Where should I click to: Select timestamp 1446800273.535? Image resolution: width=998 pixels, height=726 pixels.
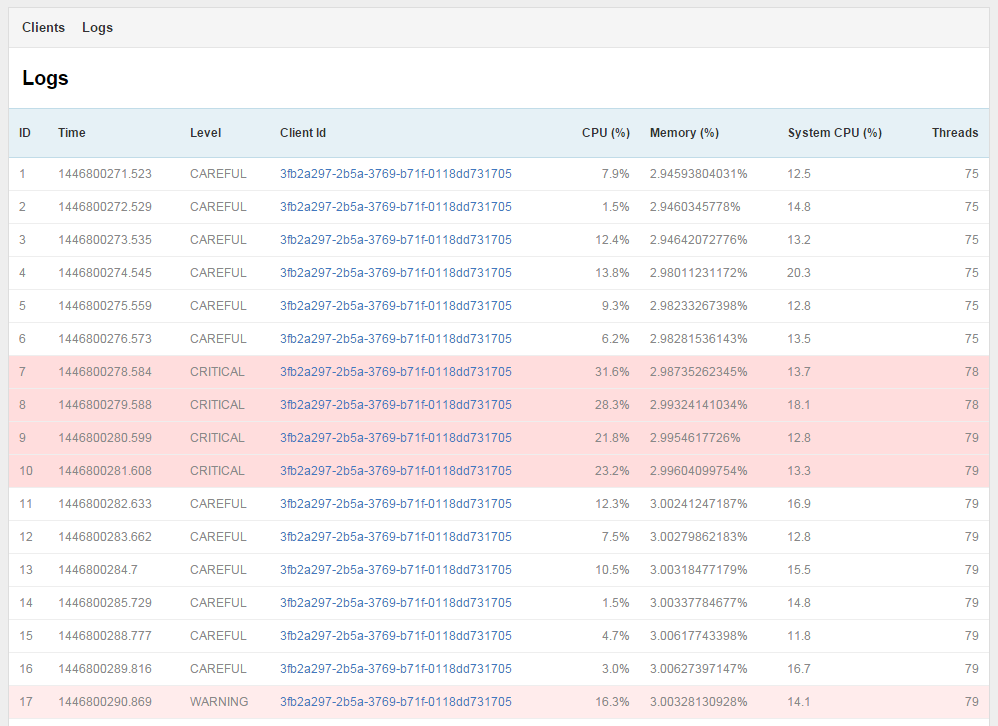105,240
